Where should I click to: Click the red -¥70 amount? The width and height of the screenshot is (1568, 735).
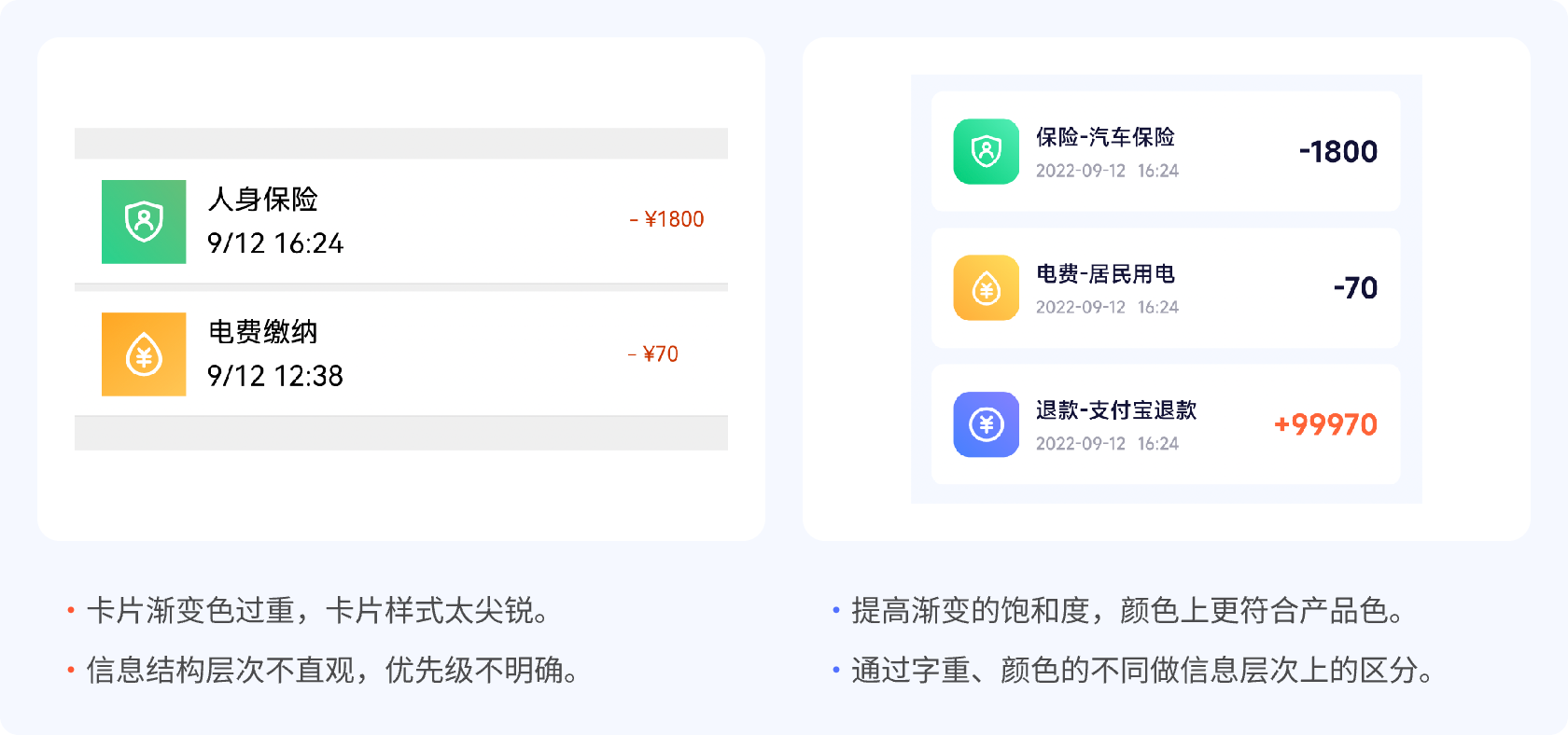653,354
